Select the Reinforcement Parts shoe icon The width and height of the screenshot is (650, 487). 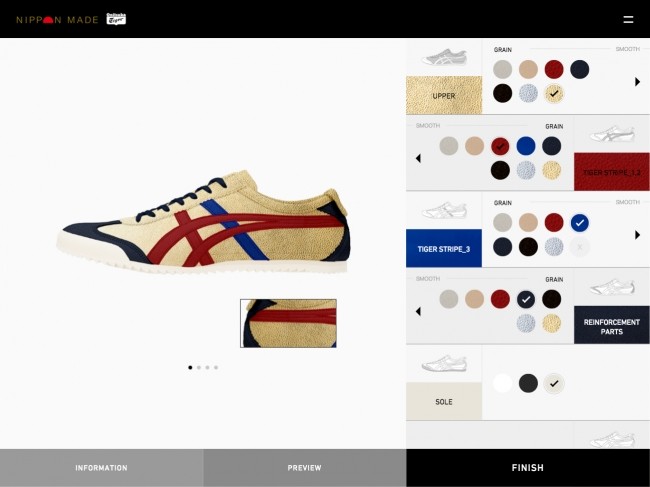point(612,287)
